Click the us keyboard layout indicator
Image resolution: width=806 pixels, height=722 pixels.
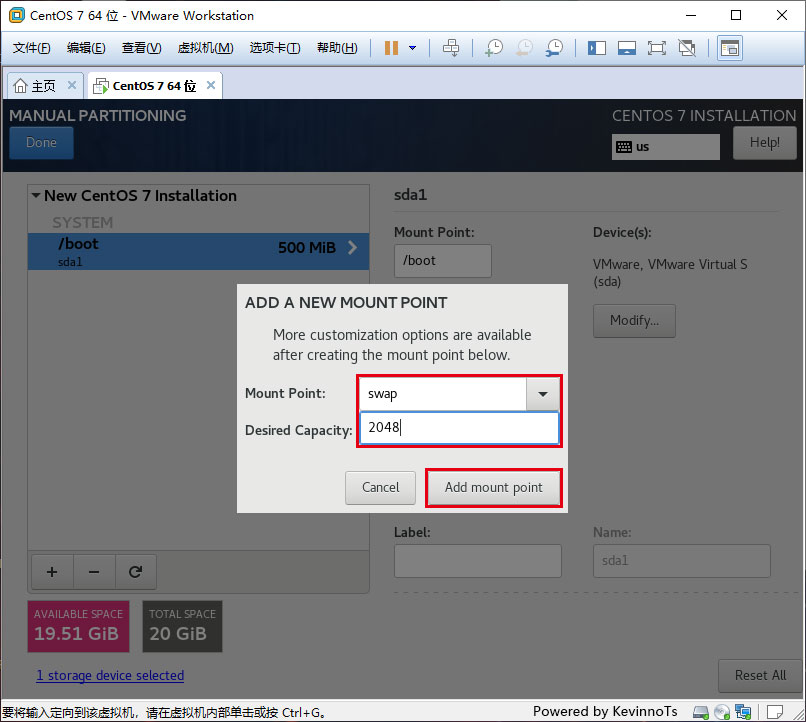coord(665,147)
